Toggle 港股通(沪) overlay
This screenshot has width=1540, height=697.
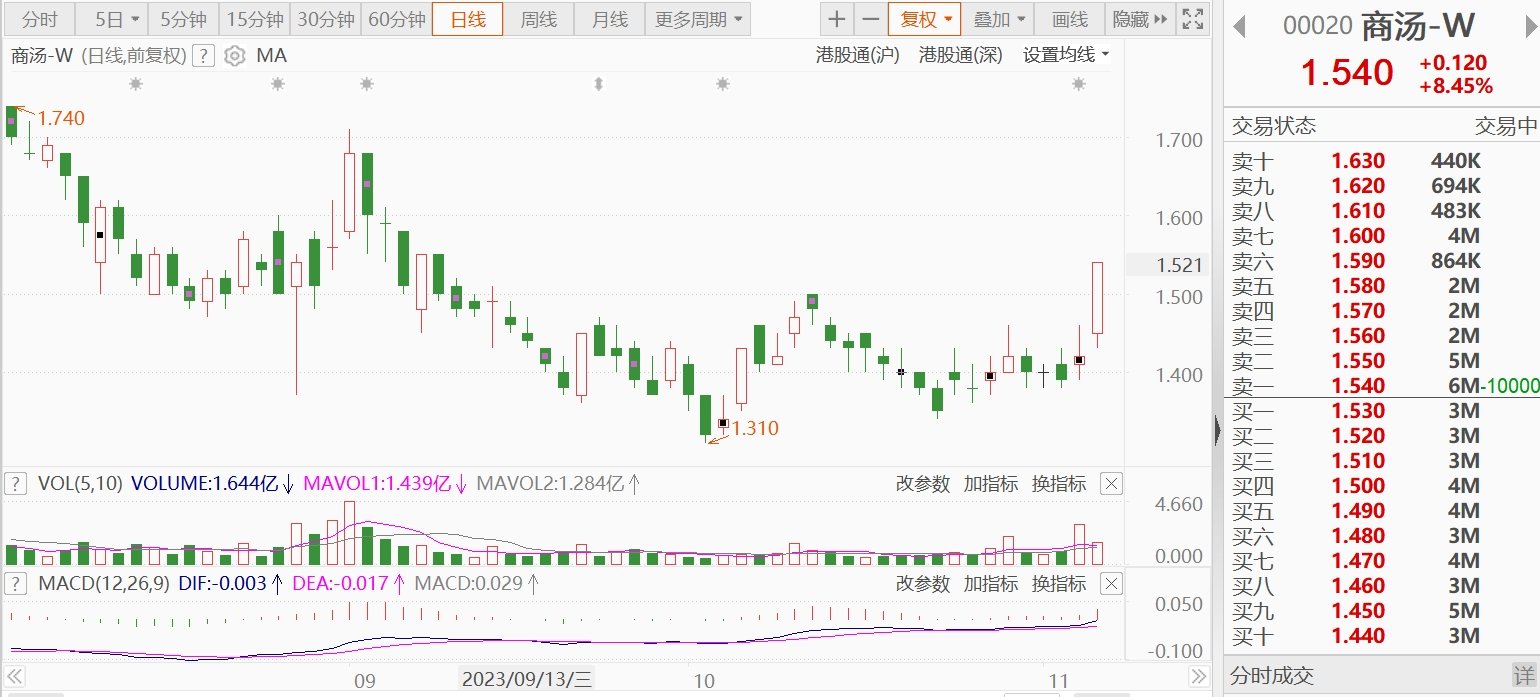click(x=858, y=55)
